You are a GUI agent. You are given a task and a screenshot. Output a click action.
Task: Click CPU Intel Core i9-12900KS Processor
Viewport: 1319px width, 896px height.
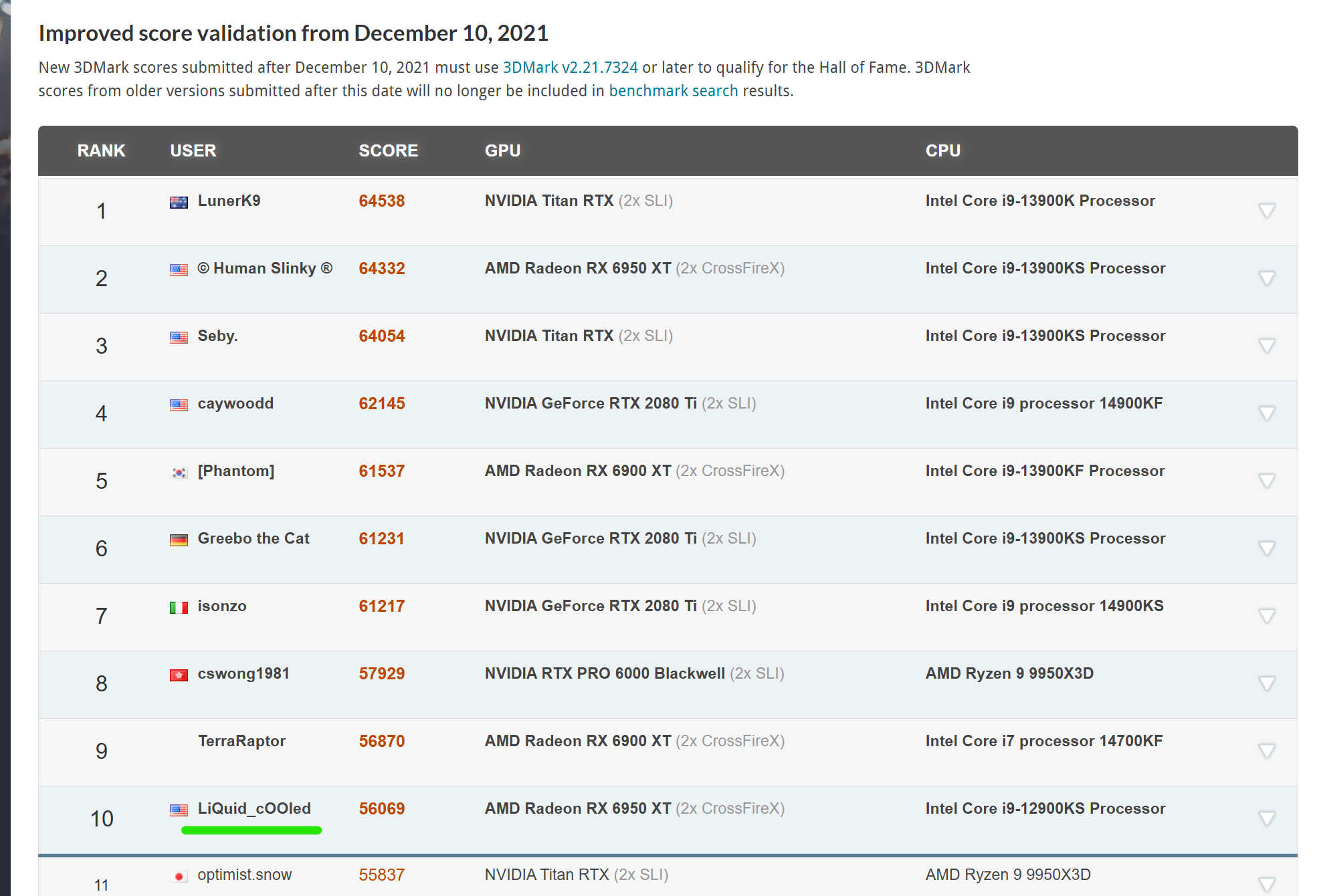(x=1045, y=808)
